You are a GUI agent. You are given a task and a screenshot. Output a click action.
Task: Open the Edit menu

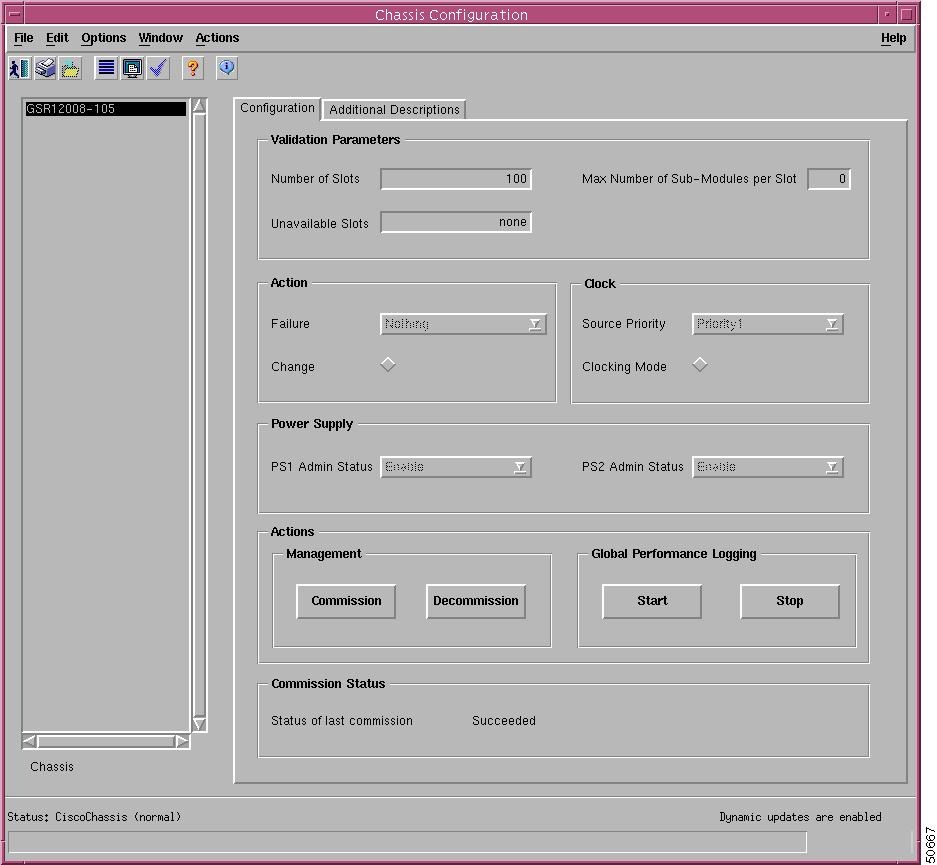point(57,38)
